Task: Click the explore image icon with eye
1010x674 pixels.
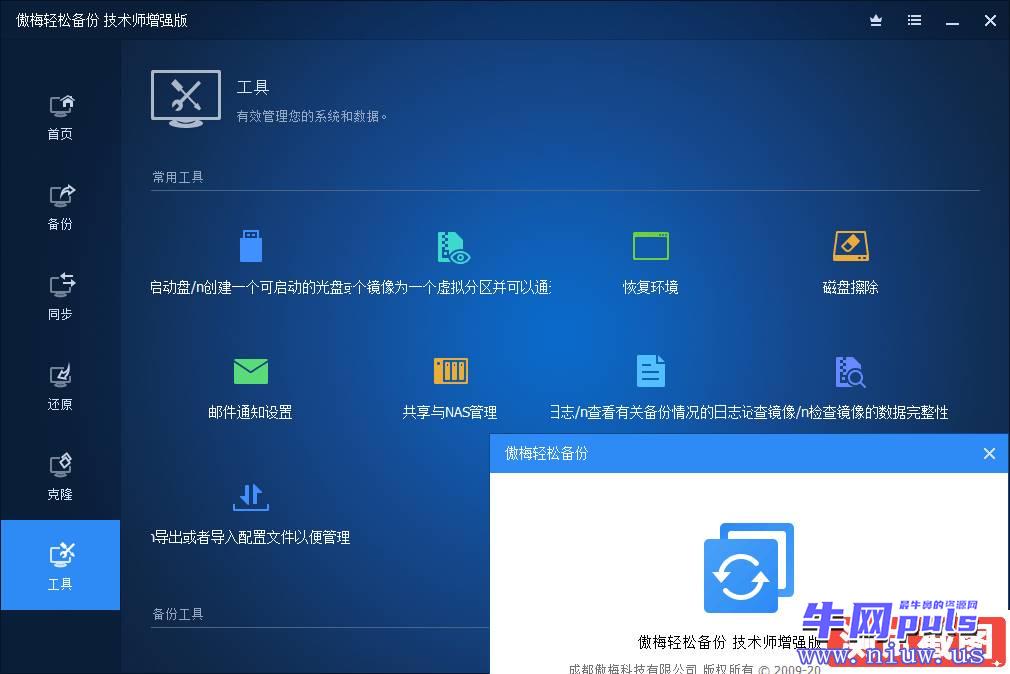Action: click(453, 247)
